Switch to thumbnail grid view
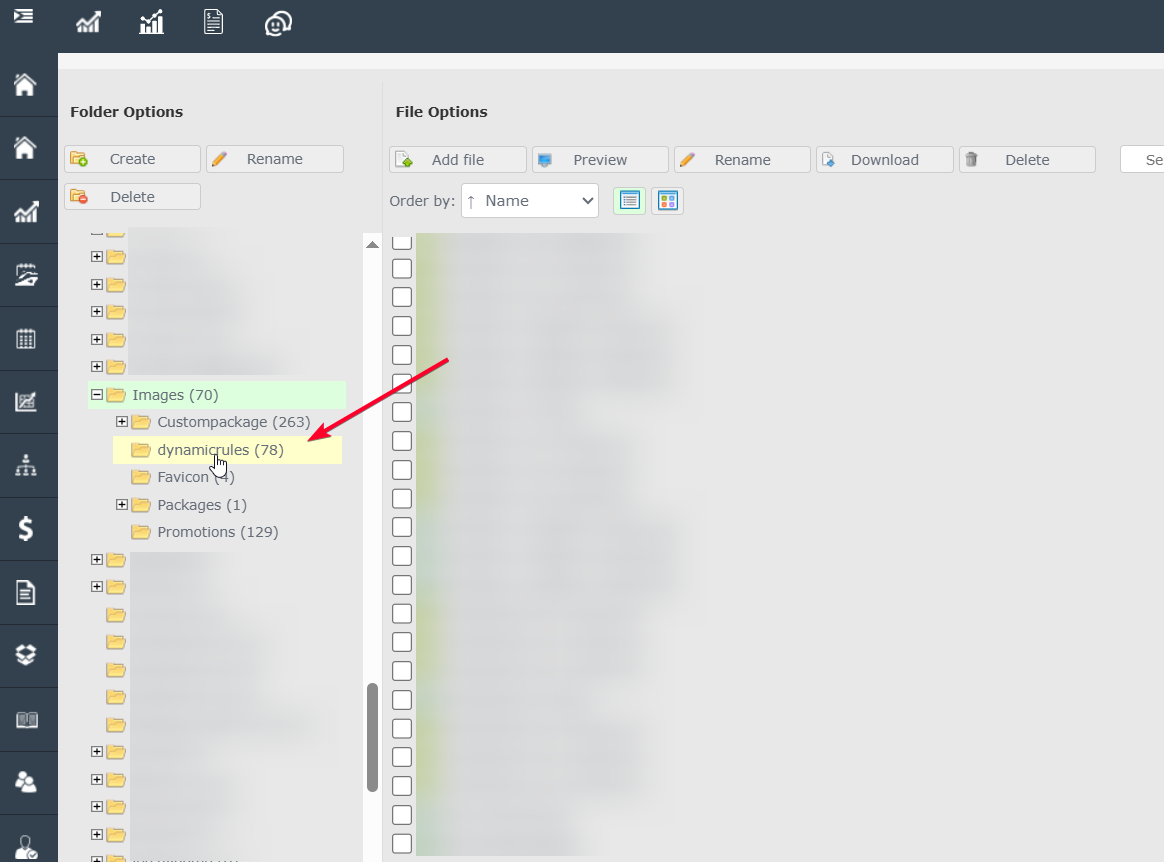The height and width of the screenshot is (862, 1164). tap(667, 200)
